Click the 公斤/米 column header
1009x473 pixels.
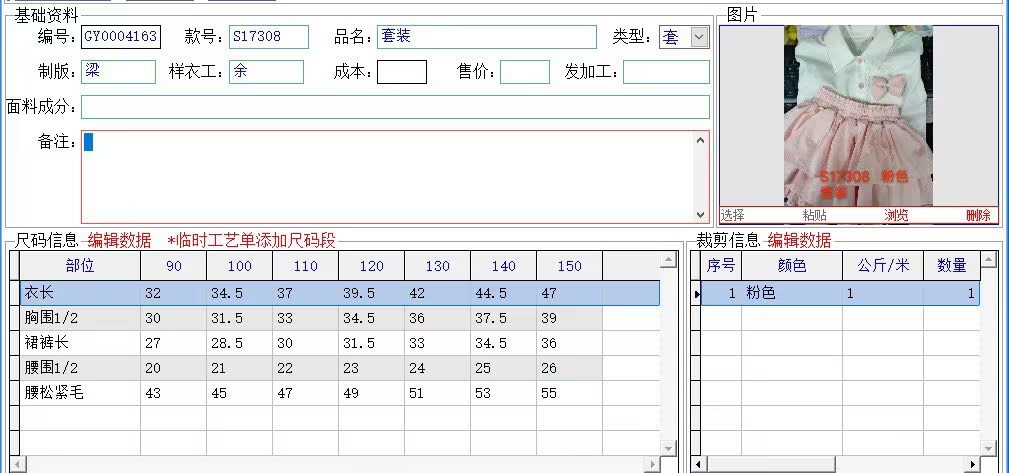click(883, 266)
